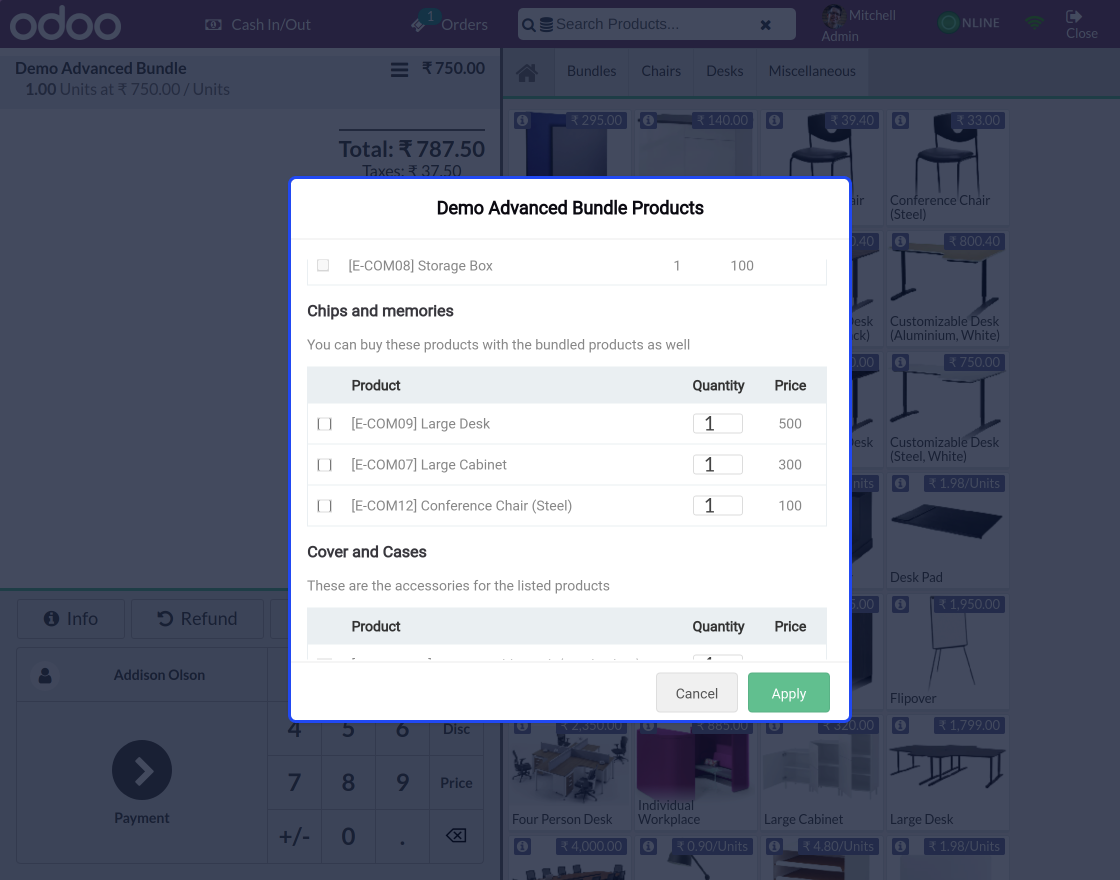Image resolution: width=1120 pixels, height=880 pixels.
Task: Click the Chips and memories section heading
Action: click(x=380, y=311)
